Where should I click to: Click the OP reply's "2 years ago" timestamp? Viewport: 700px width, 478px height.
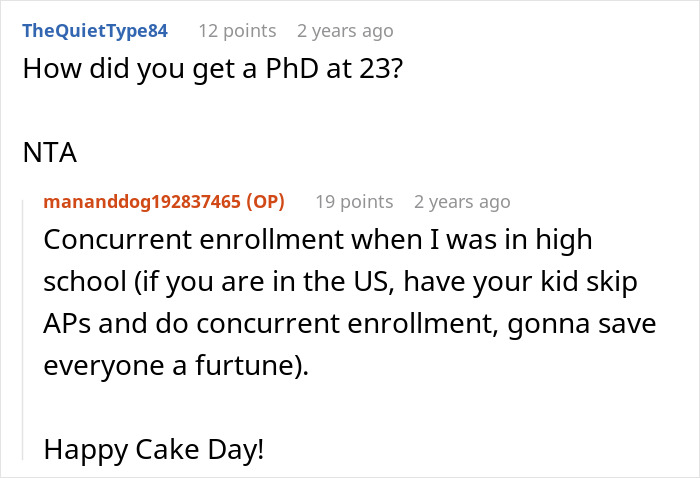pyautogui.click(x=462, y=202)
